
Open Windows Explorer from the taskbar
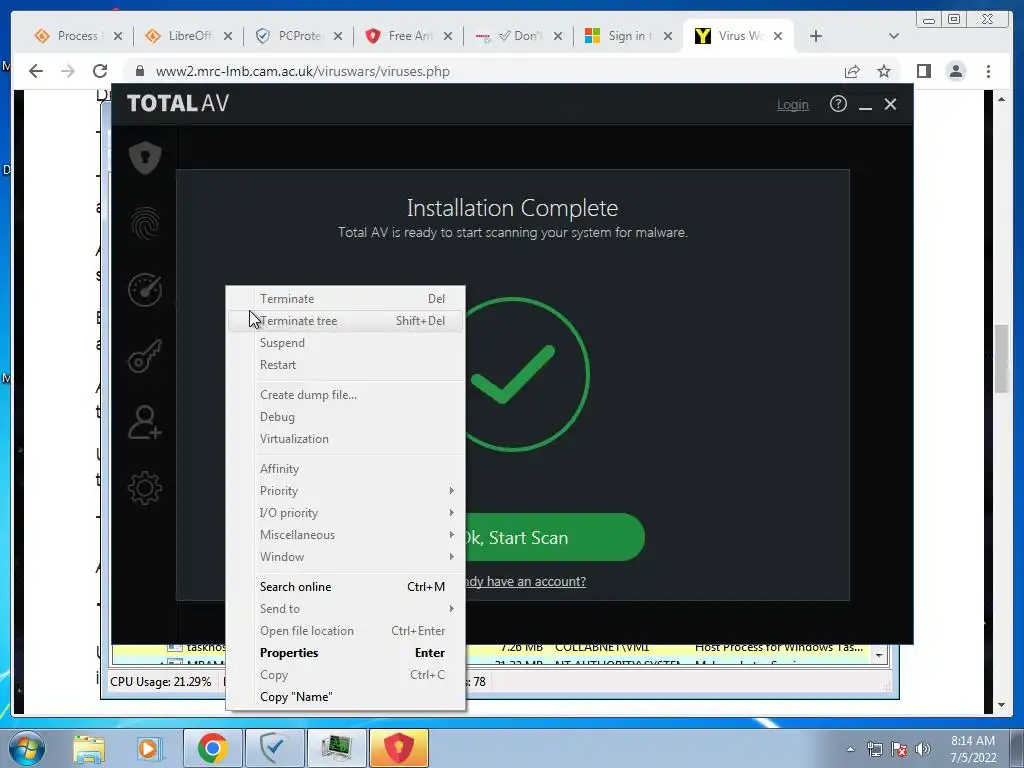pos(89,748)
